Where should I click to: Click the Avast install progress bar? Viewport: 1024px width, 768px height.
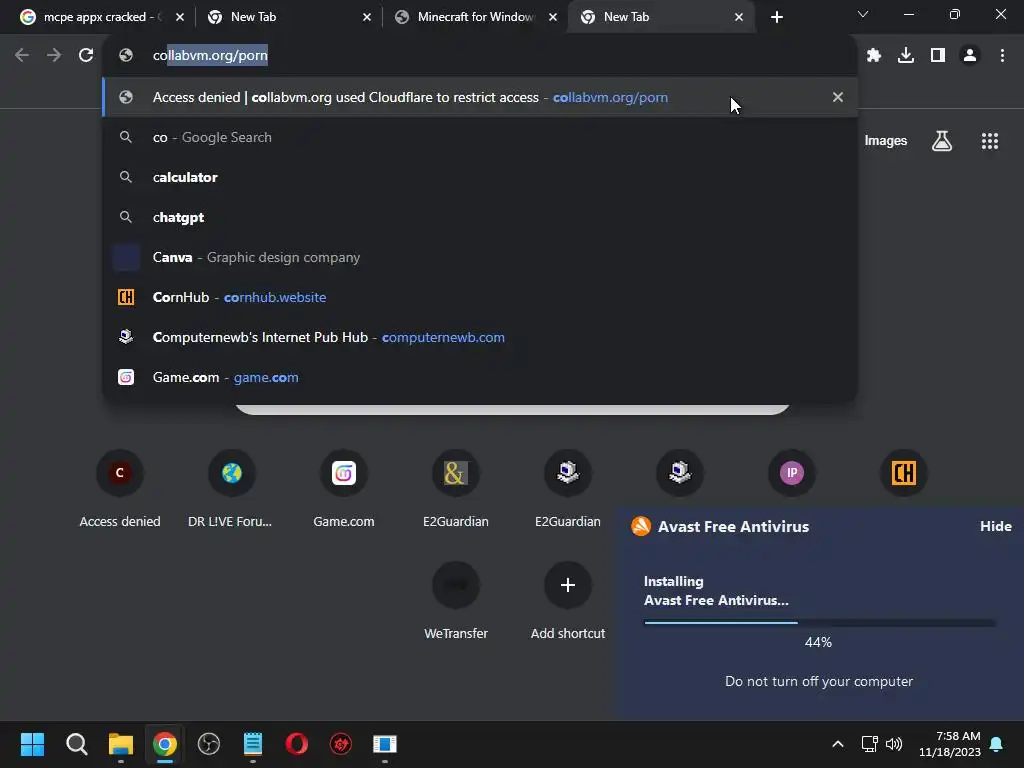820,623
